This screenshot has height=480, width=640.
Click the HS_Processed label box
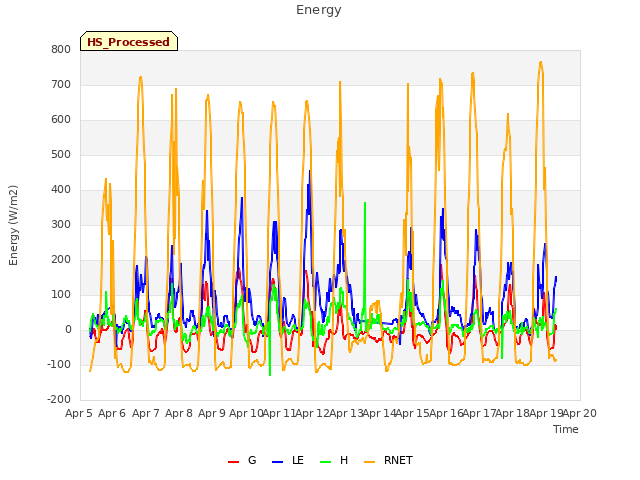[x=129, y=41]
